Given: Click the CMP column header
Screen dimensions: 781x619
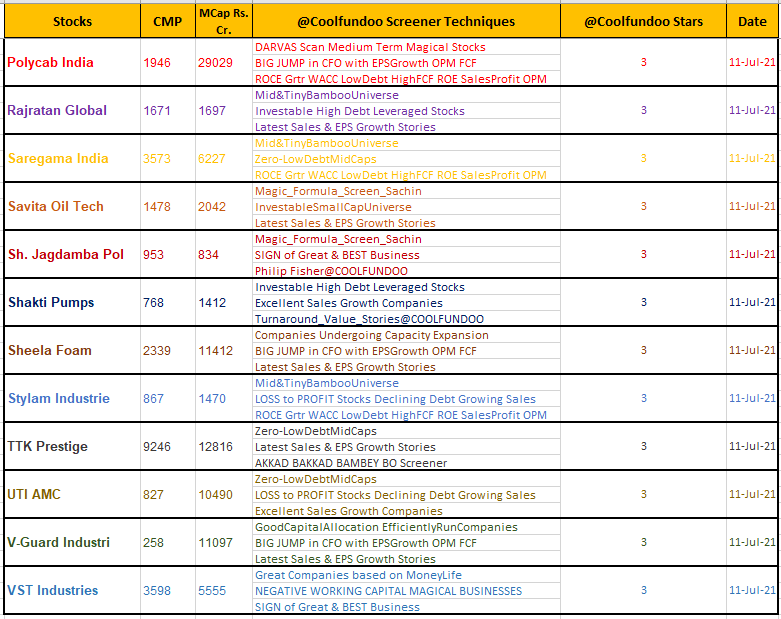Looking at the screenshot, I should [168, 21].
